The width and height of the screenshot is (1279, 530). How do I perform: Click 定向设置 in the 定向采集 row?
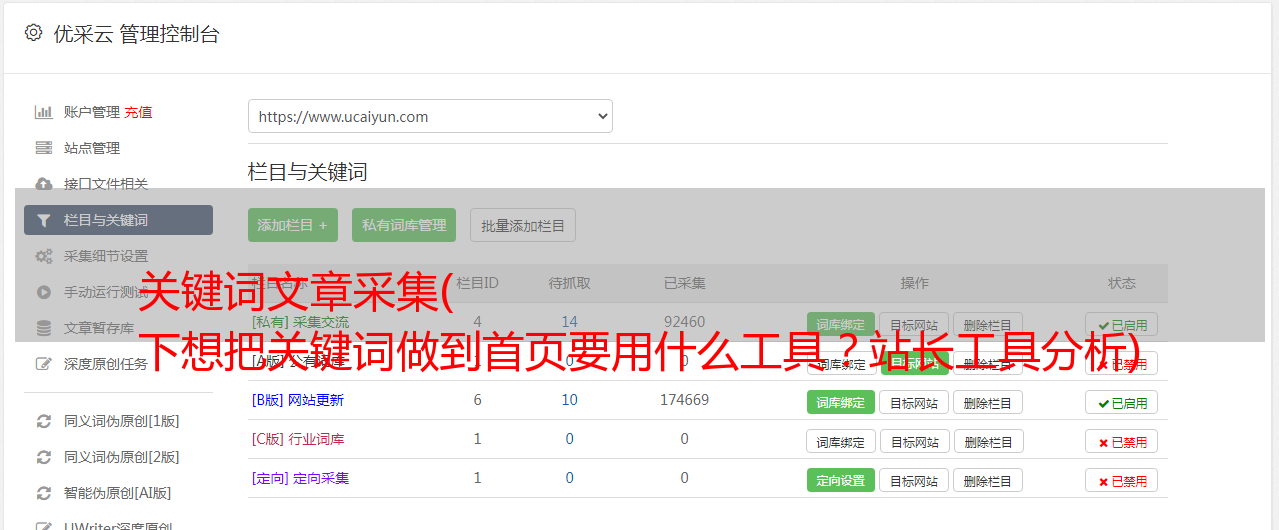(x=840, y=480)
